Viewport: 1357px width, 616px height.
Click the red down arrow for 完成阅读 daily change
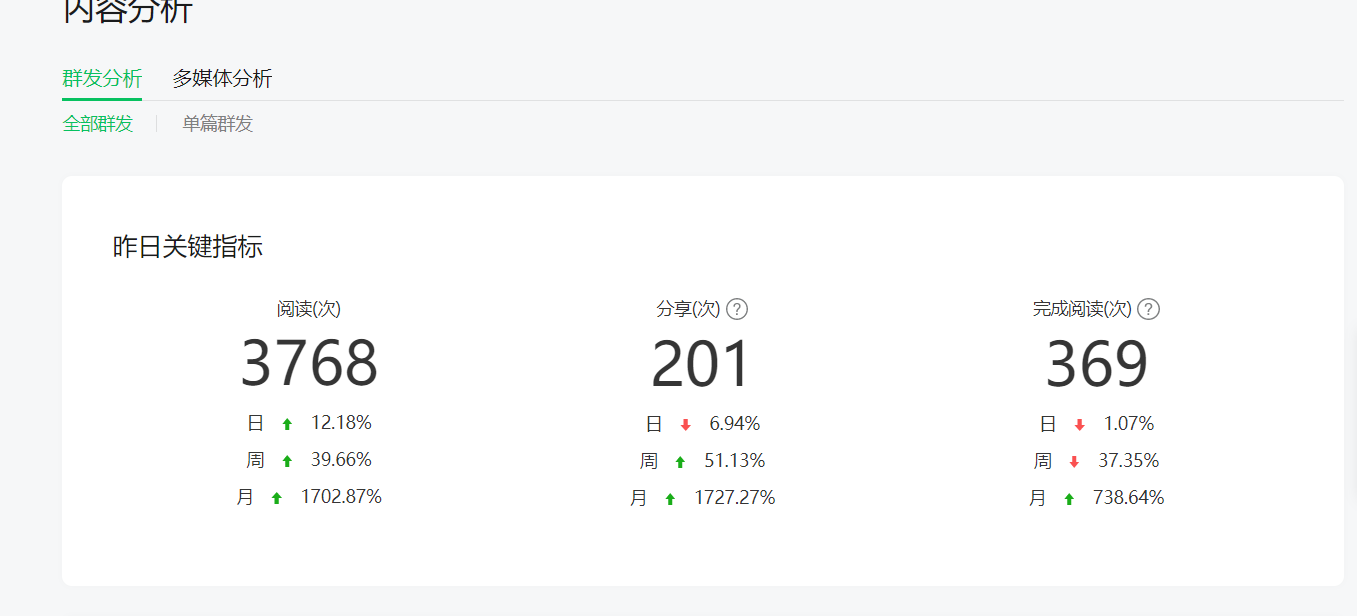1079,425
